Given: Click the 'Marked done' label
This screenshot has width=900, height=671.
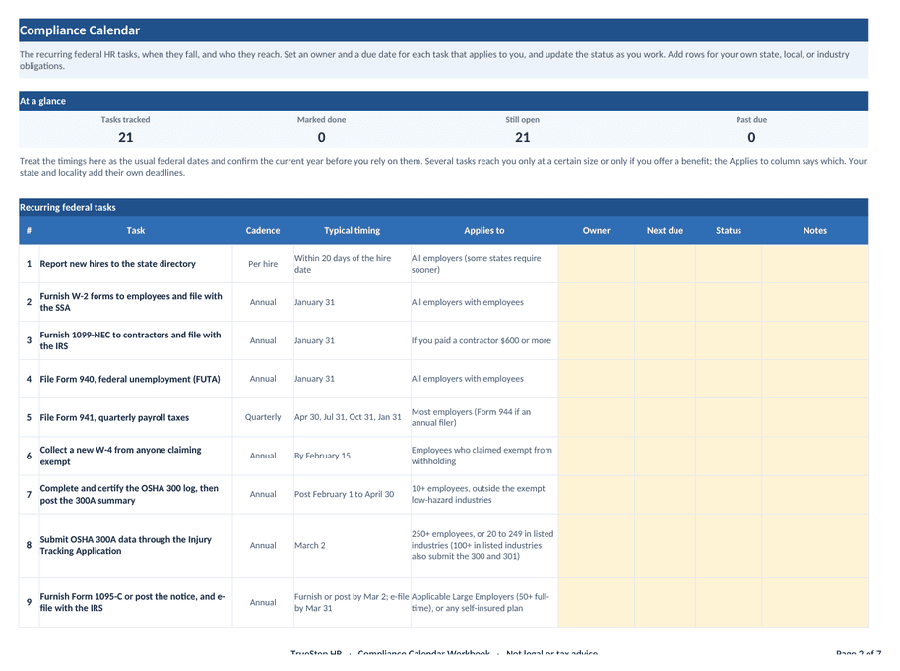Looking at the screenshot, I should 321,119.
